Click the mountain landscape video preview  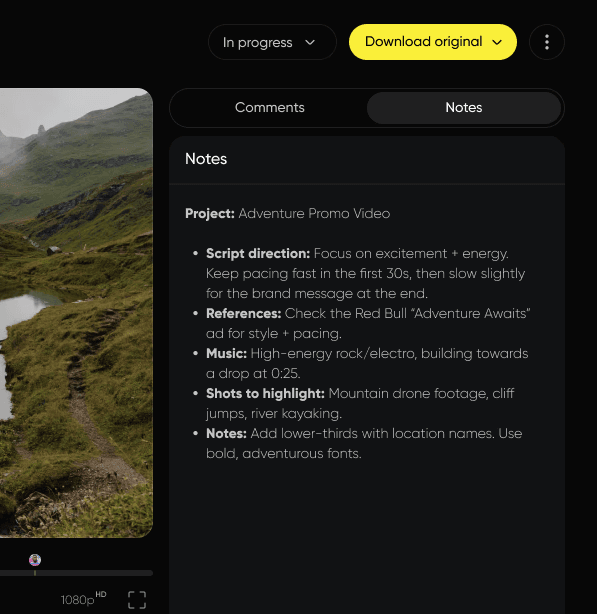(76, 312)
